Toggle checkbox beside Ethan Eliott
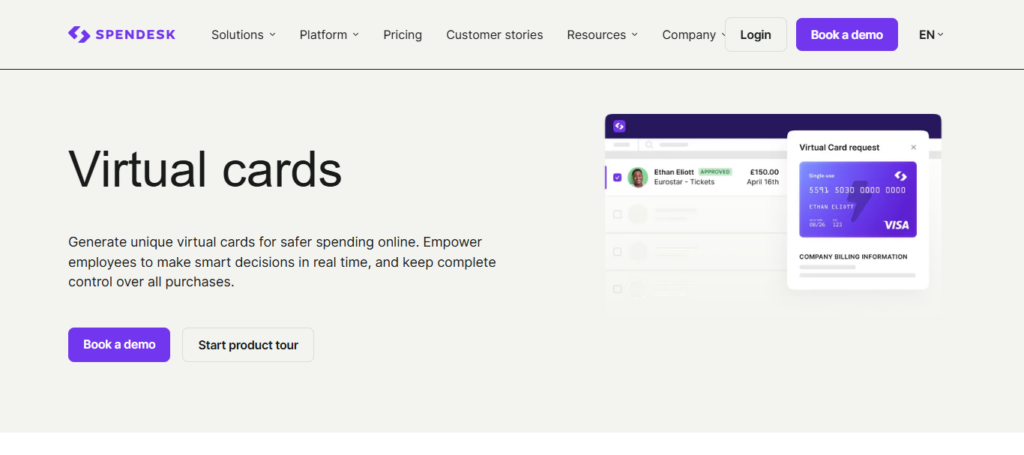1024x455 pixels. 617,177
